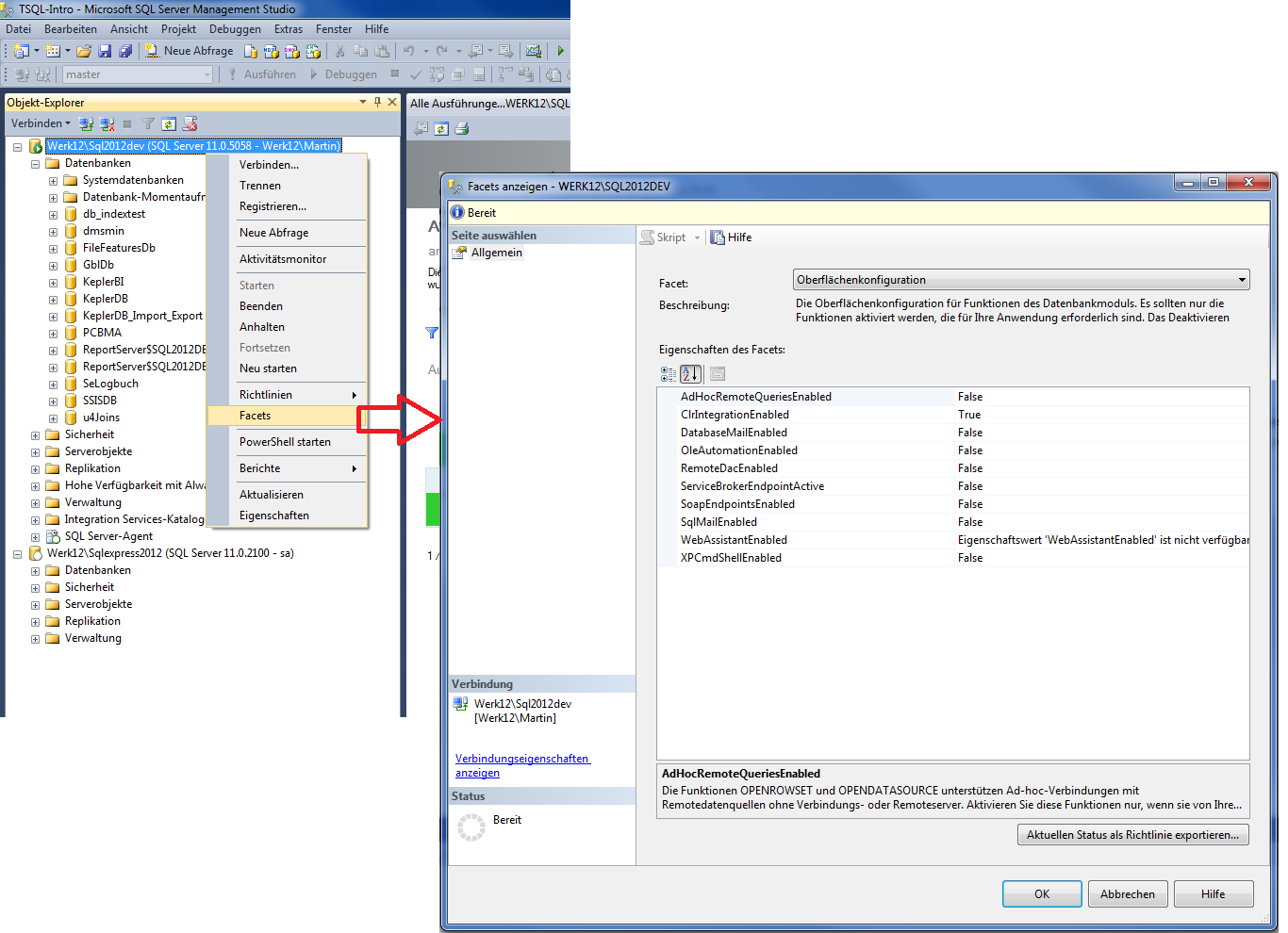Viewport: 1288px width, 933px height.
Task: Open the Datei menu
Action: click(19, 29)
